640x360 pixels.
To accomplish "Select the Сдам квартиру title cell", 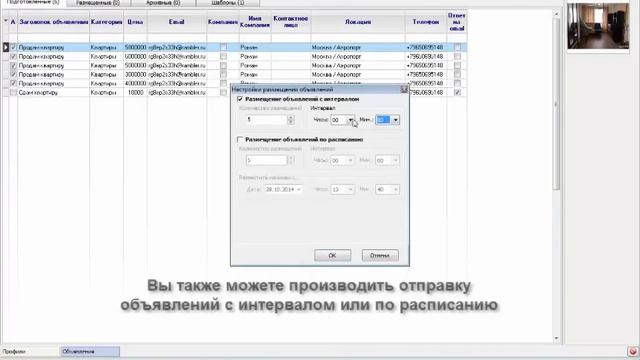I will click(53, 93).
